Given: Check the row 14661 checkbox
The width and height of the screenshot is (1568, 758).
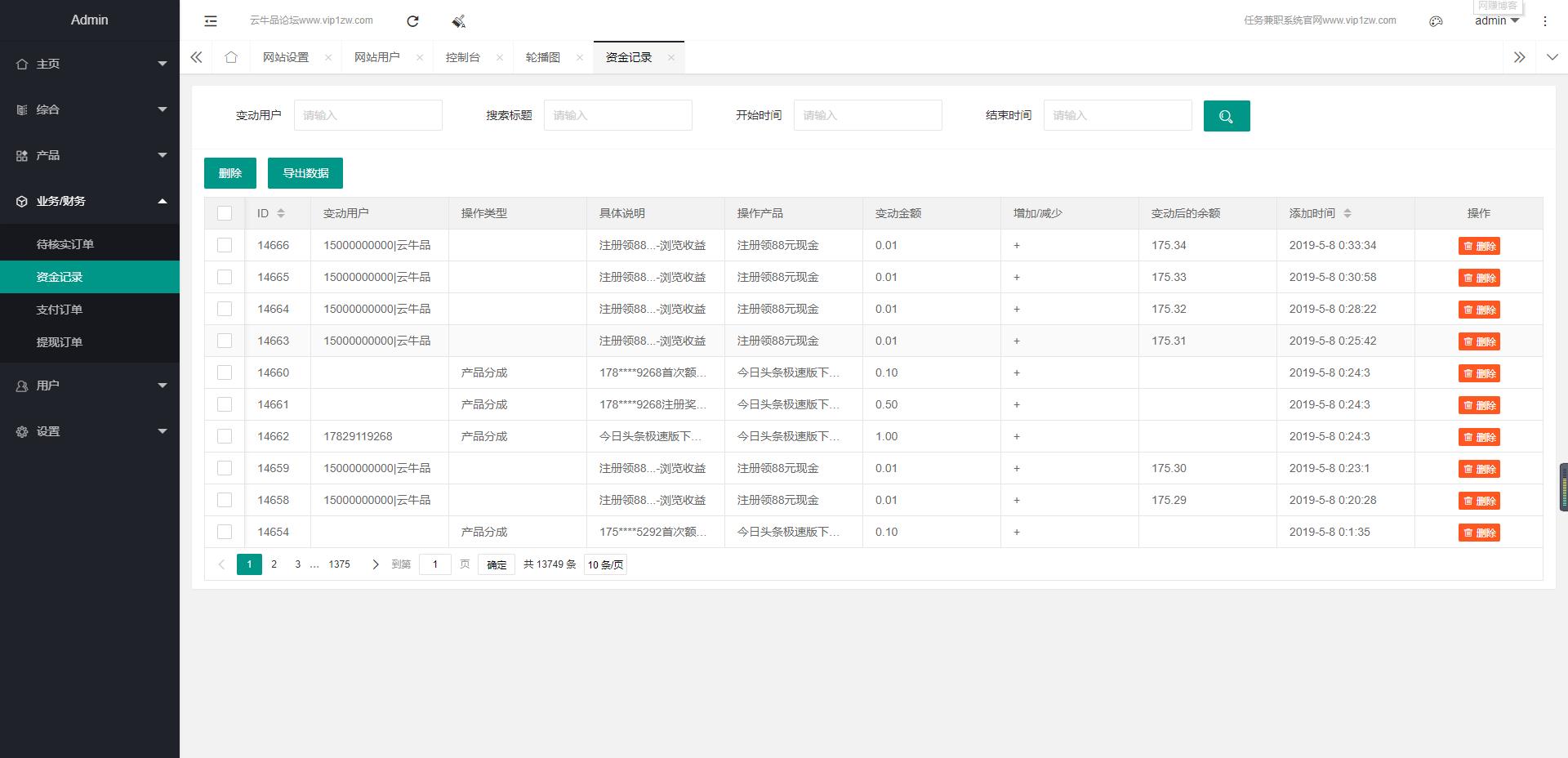Looking at the screenshot, I should tap(225, 404).
